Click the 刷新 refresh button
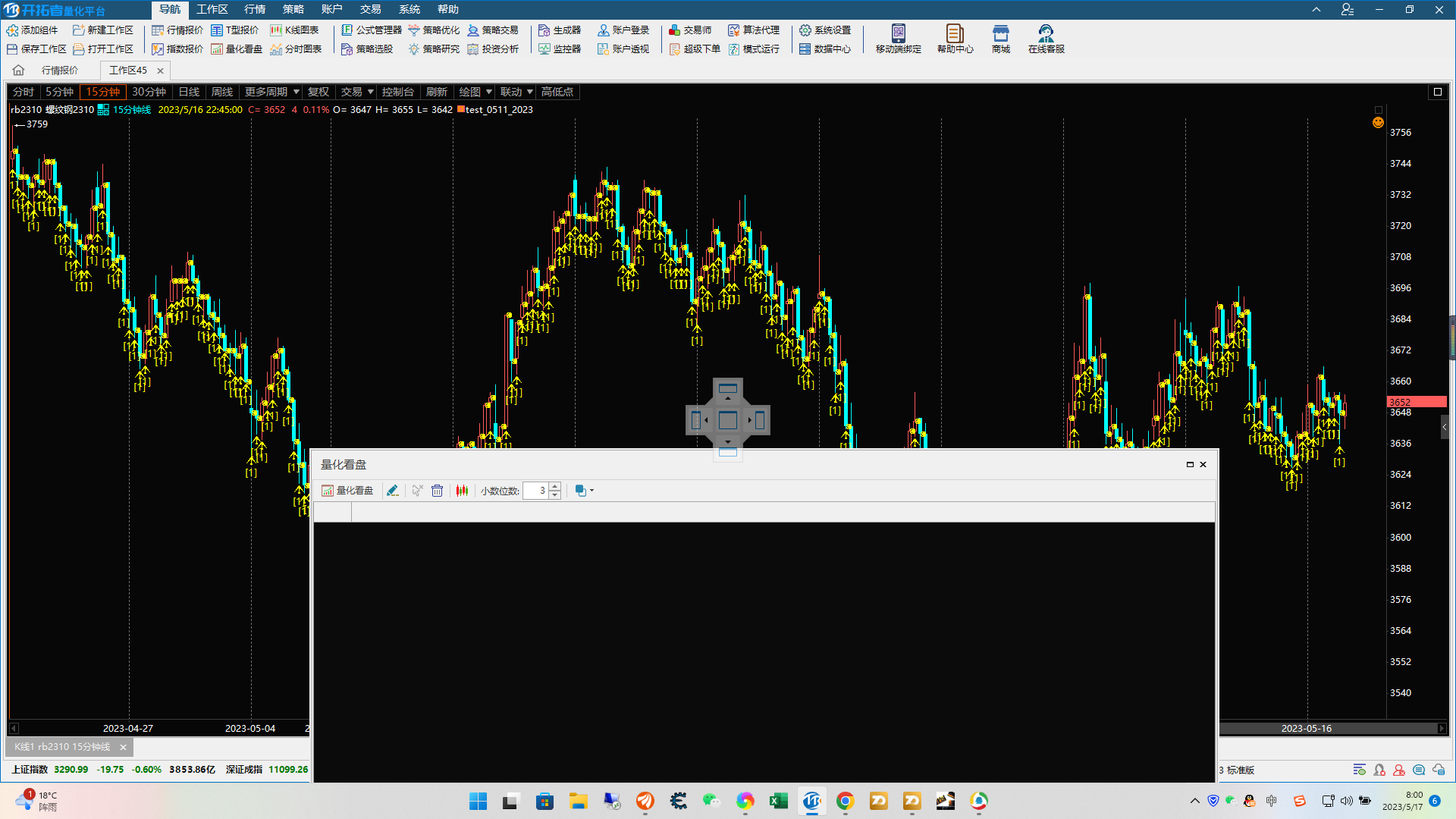 point(437,92)
